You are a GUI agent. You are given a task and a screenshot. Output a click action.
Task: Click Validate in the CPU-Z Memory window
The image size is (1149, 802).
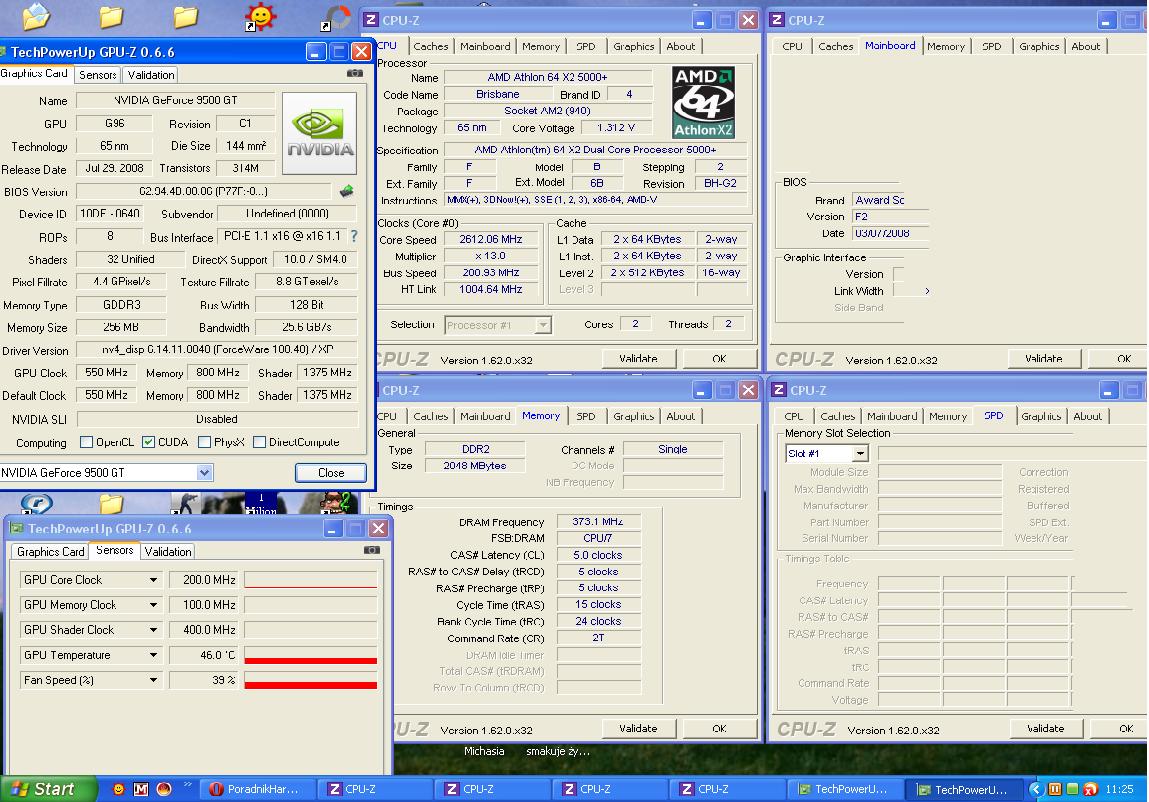coord(638,728)
